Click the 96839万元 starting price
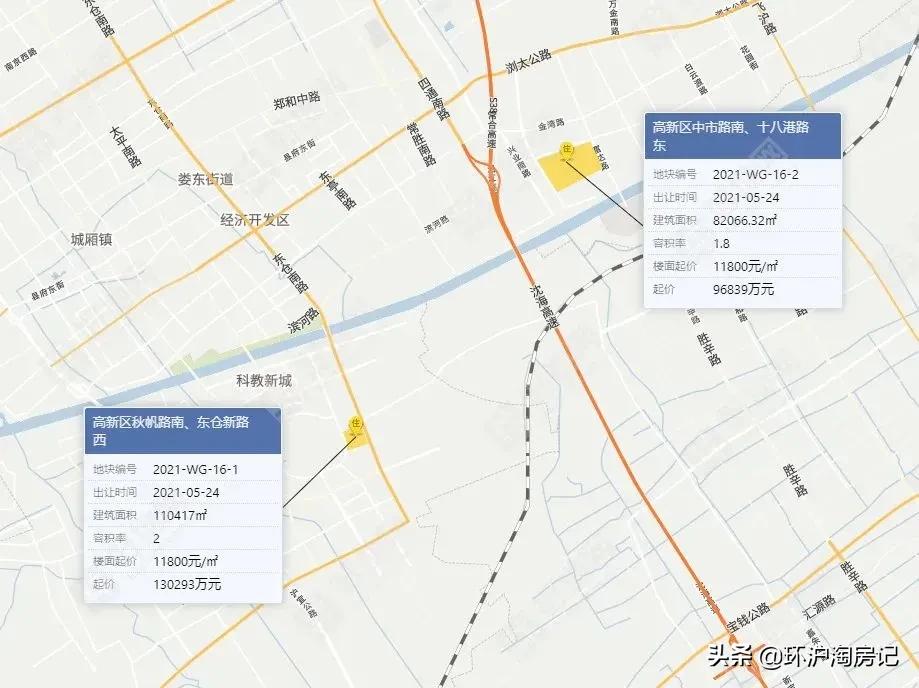The image size is (919, 688). [x=743, y=290]
